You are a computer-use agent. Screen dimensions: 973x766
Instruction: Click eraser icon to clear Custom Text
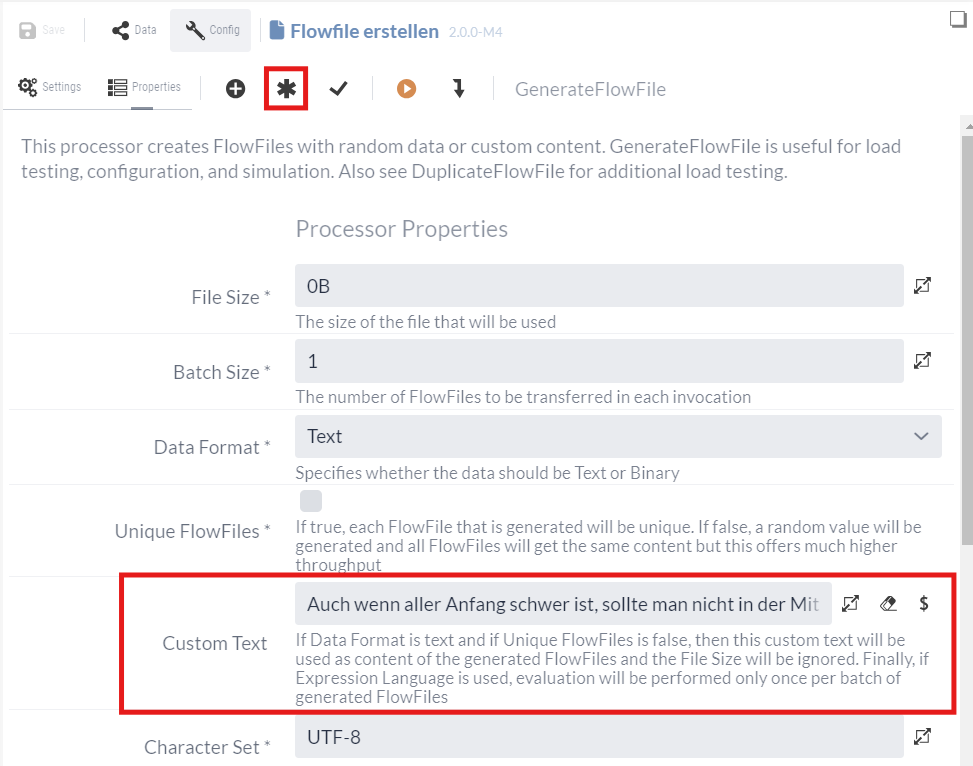[x=887, y=604]
